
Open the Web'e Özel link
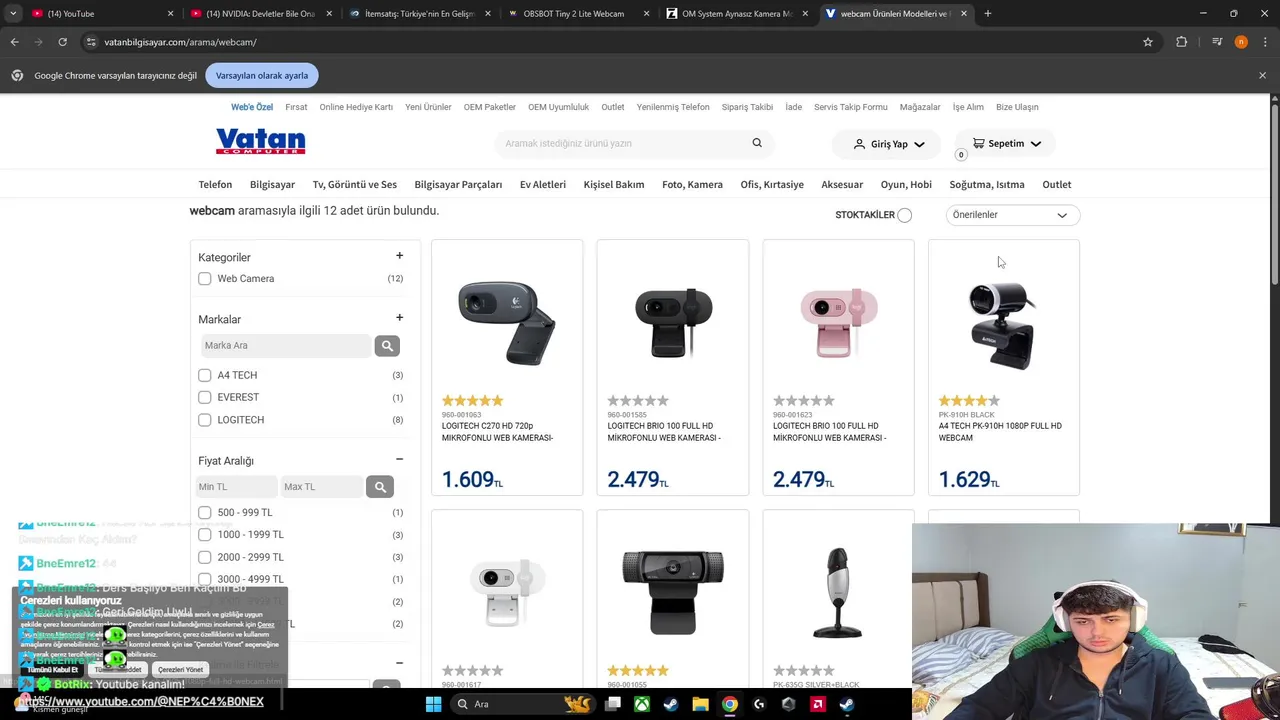point(252,107)
